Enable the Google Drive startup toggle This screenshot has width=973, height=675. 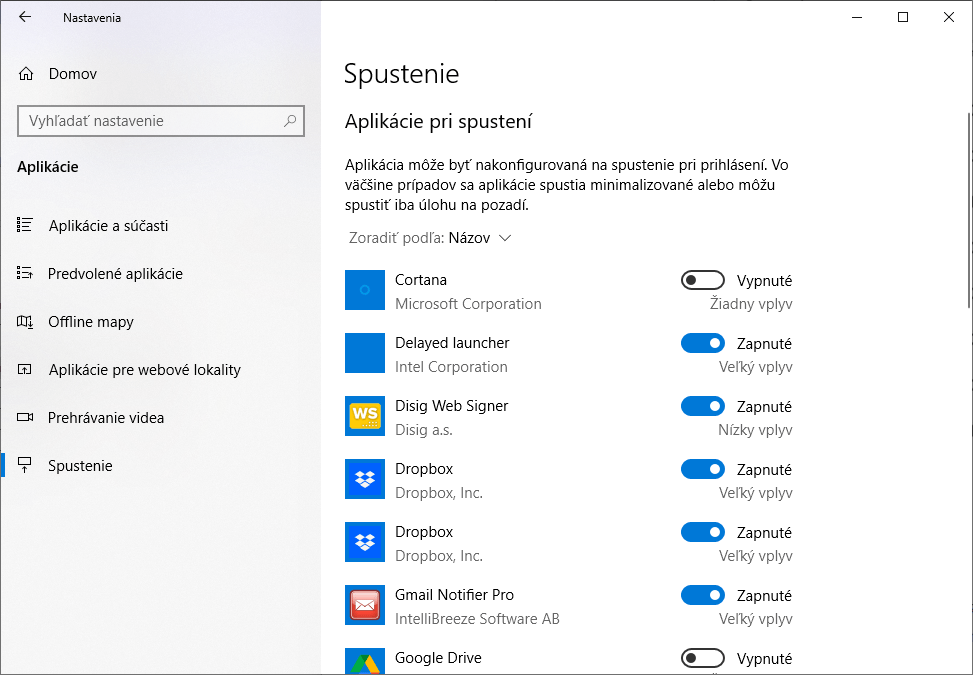[x=702, y=658]
